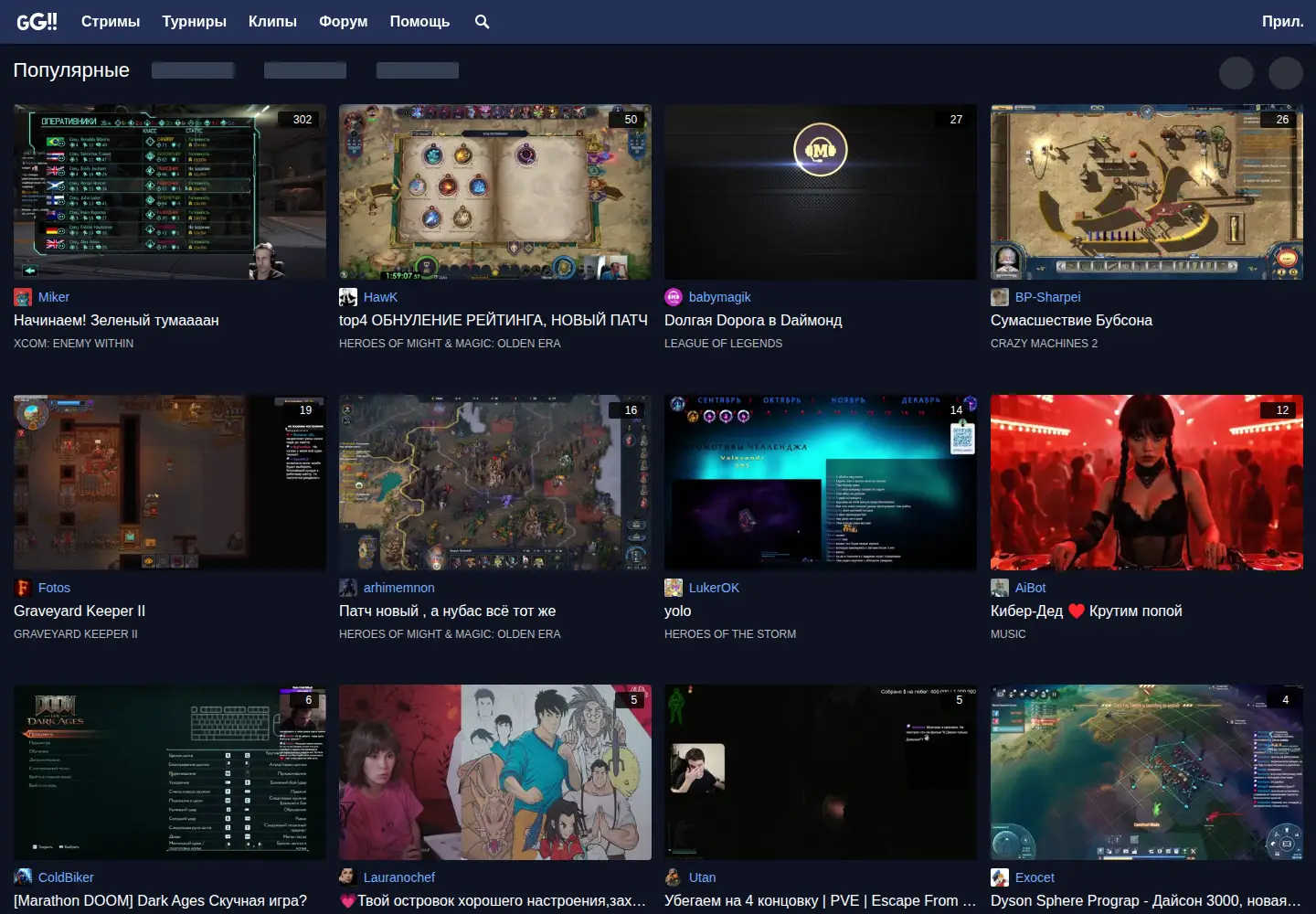Open XCOM stream thumbnail with 302 viewers
Viewport: 1316px width, 914px height.
coord(170,192)
